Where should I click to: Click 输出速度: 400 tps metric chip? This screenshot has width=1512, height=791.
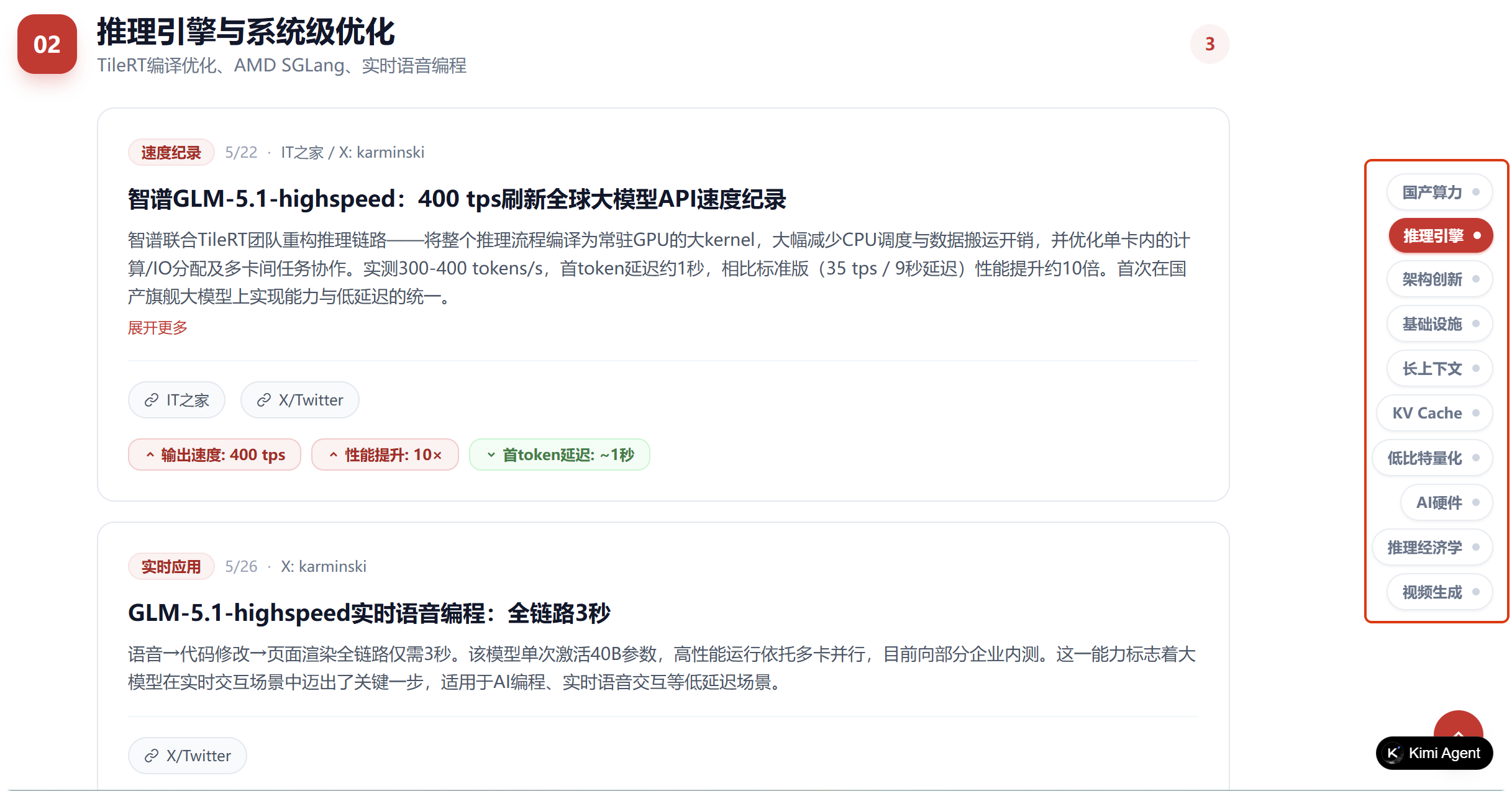pyautogui.click(x=214, y=454)
